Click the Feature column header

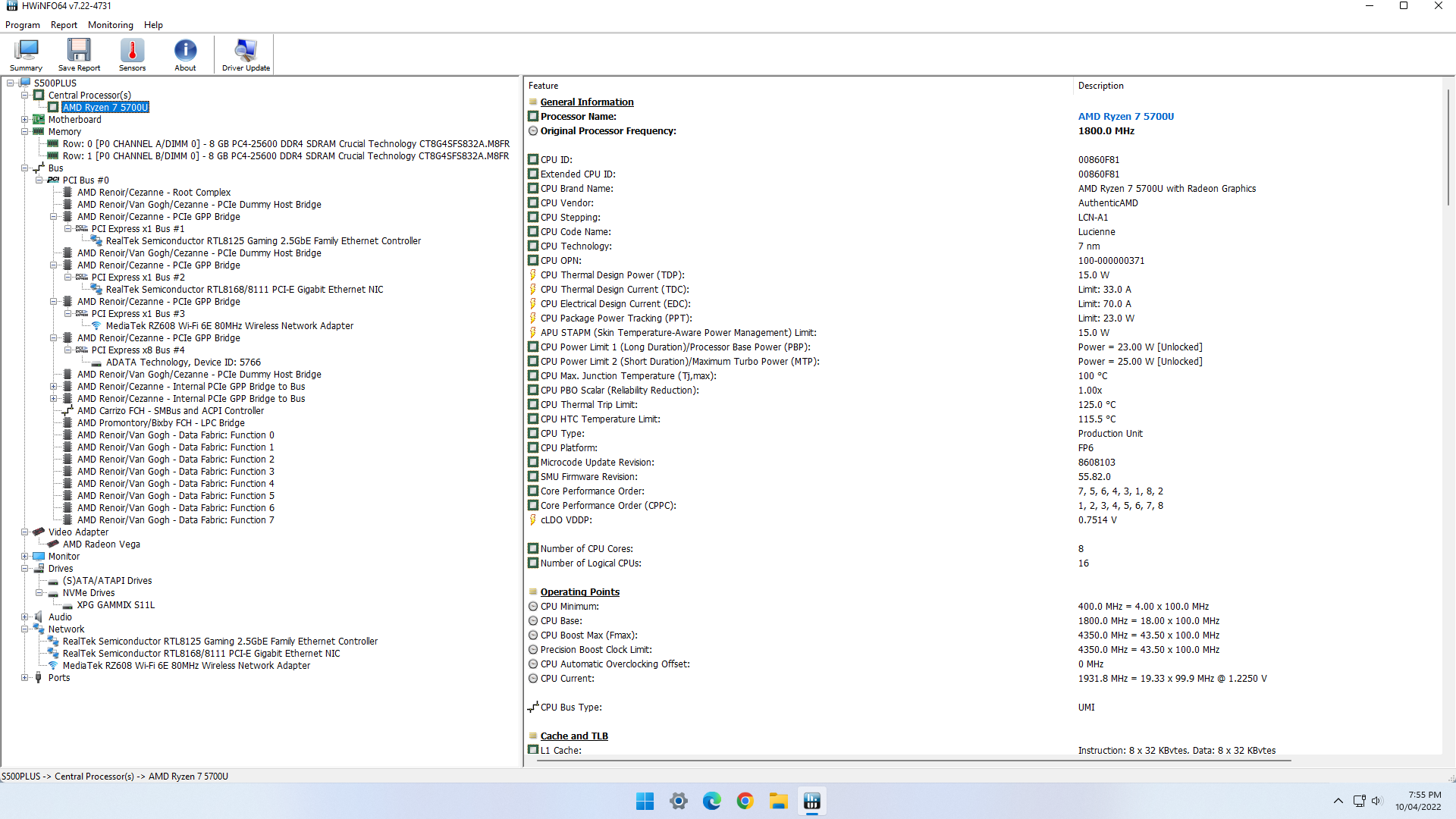pos(799,86)
